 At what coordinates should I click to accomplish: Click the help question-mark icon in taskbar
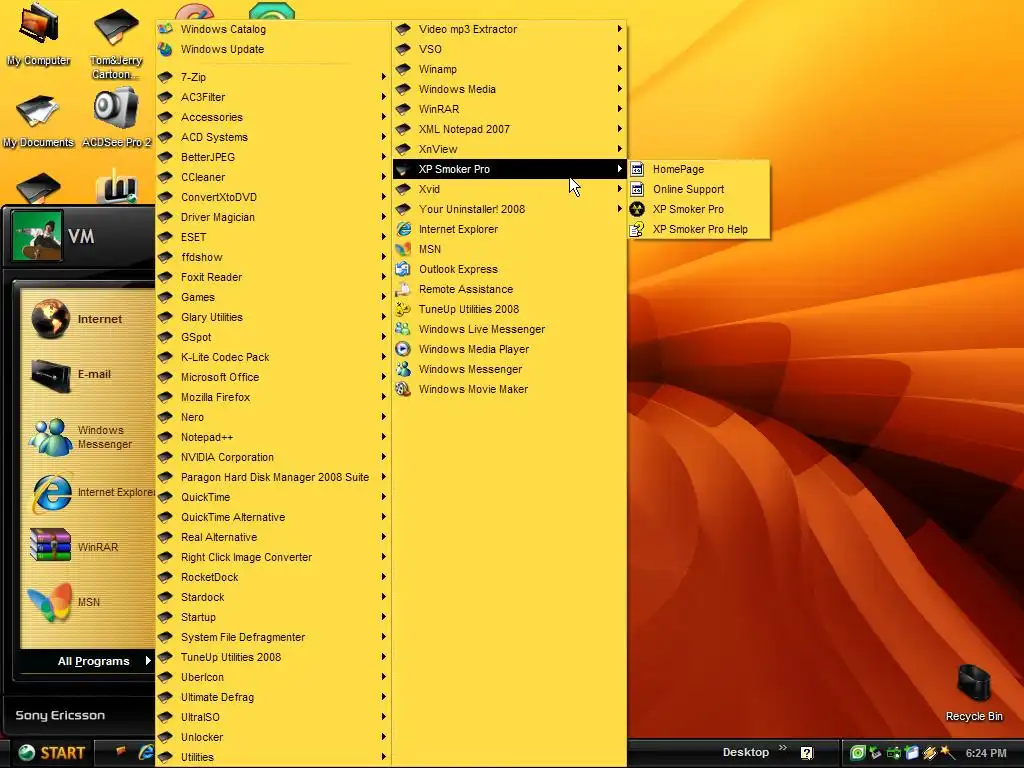pyautogui.click(x=807, y=753)
